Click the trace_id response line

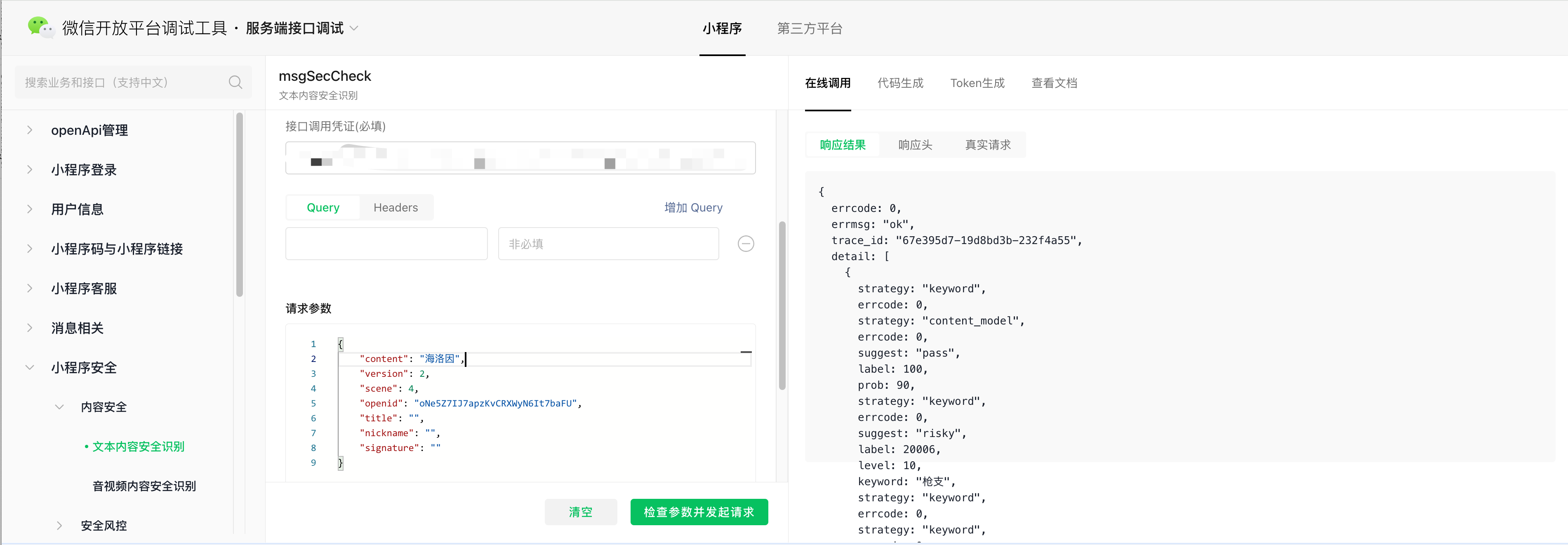click(x=957, y=240)
